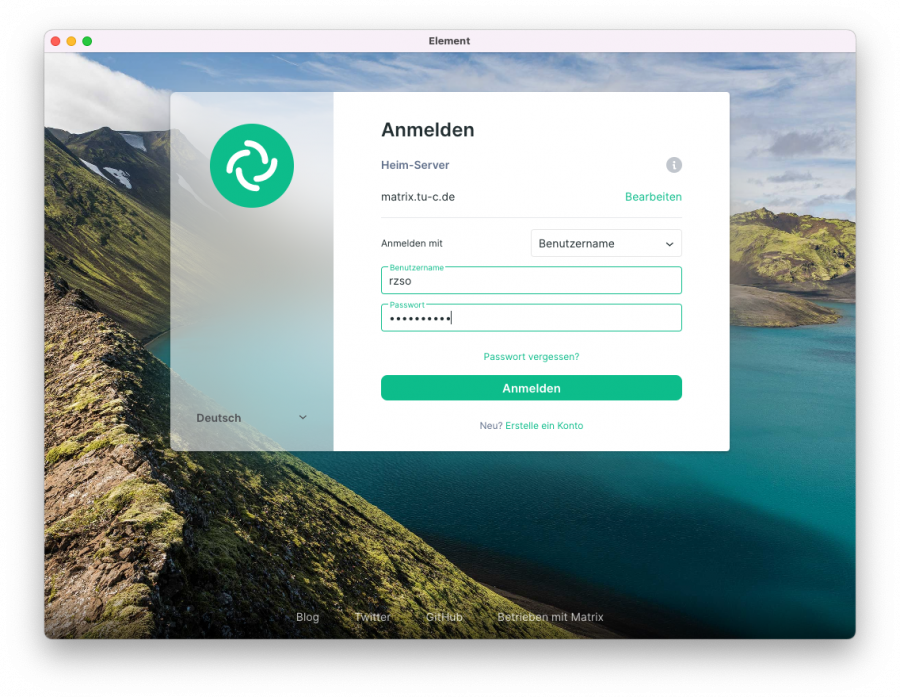Image resolution: width=900 pixels, height=697 pixels.
Task: Click Bearbeiten to edit the homeserver
Action: (653, 197)
